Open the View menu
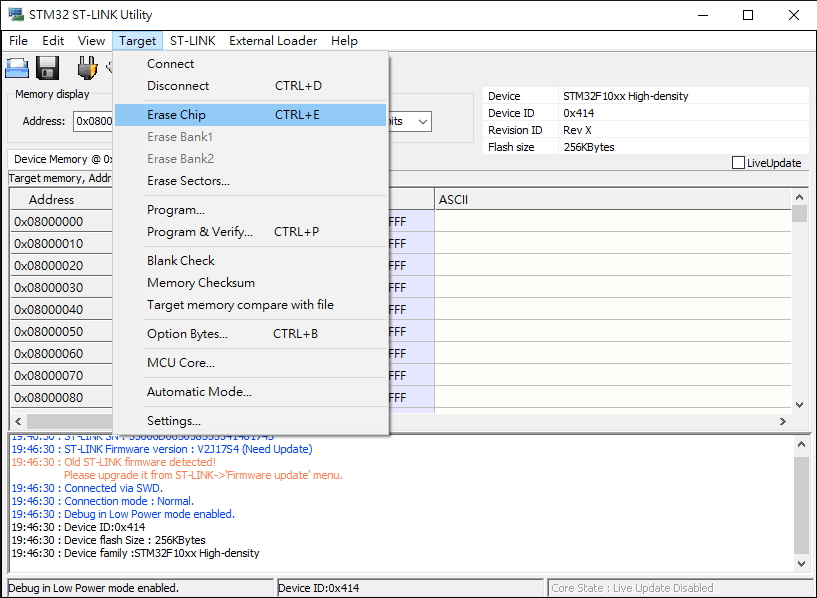The width and height of the screenshot is (817, 598). 91,41
